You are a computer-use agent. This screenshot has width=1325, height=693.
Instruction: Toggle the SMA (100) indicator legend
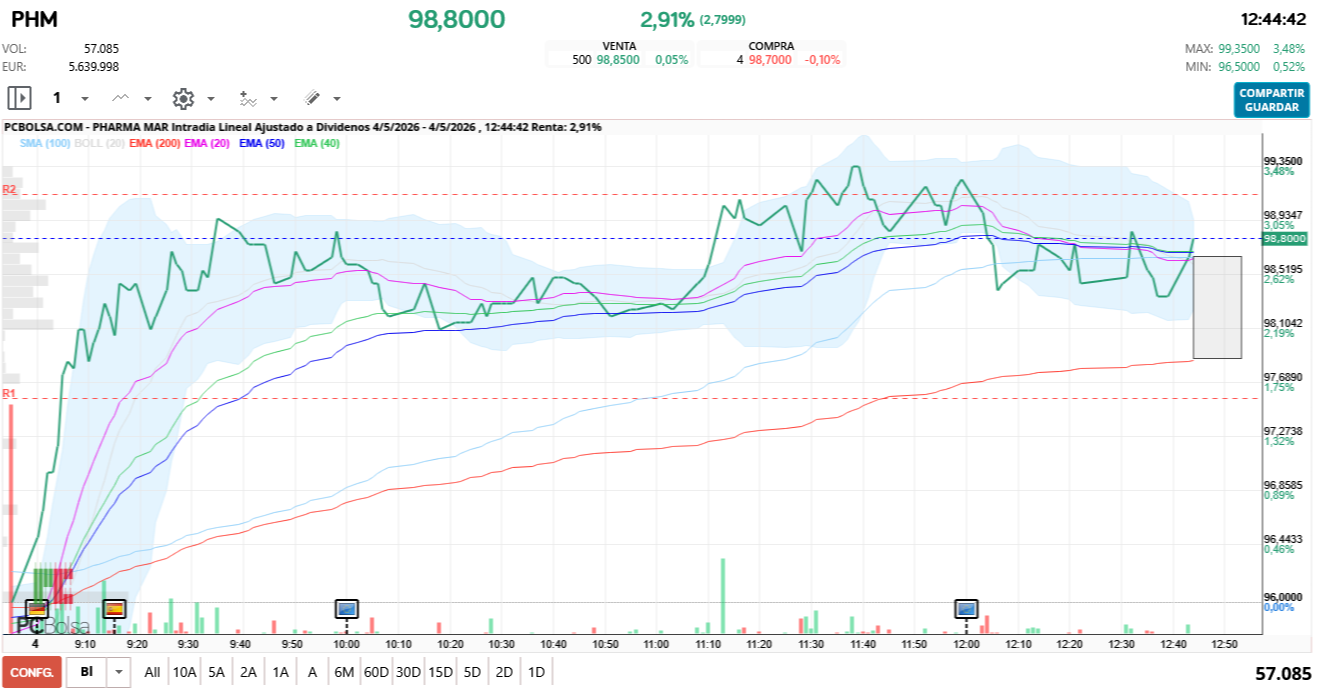point(44,144)
